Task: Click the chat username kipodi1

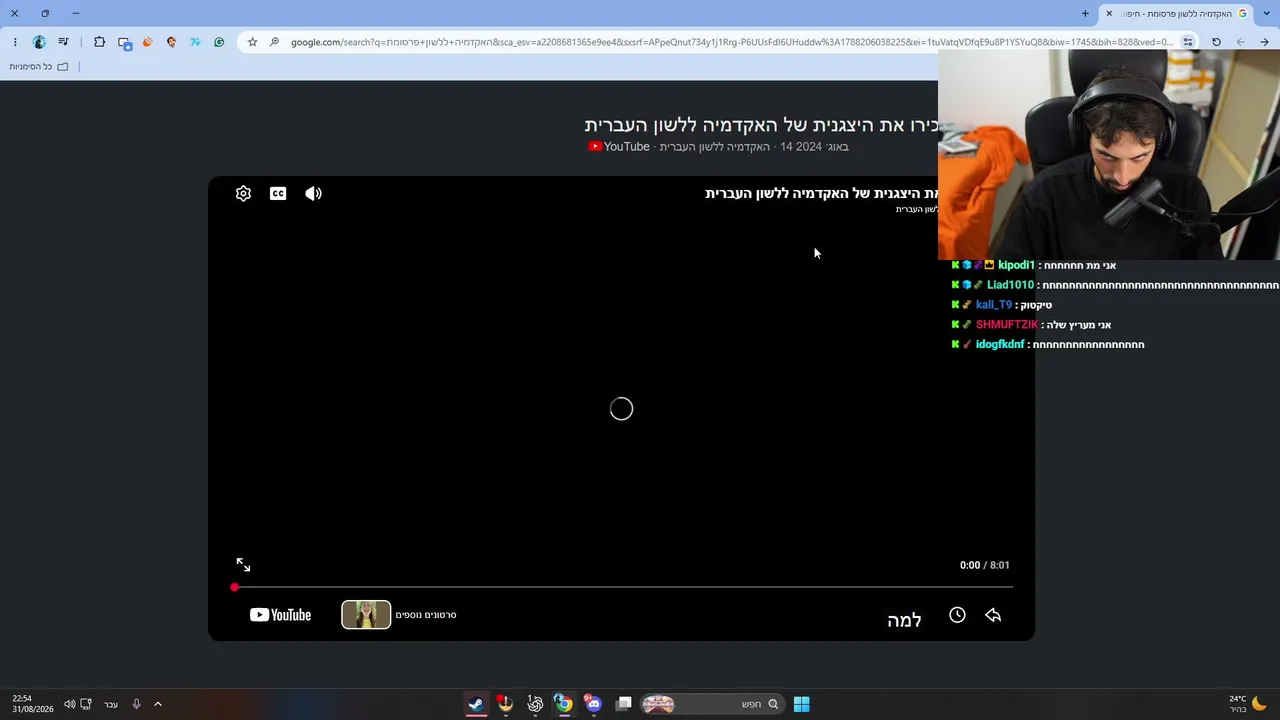Action: click(x=1016, y=265)
